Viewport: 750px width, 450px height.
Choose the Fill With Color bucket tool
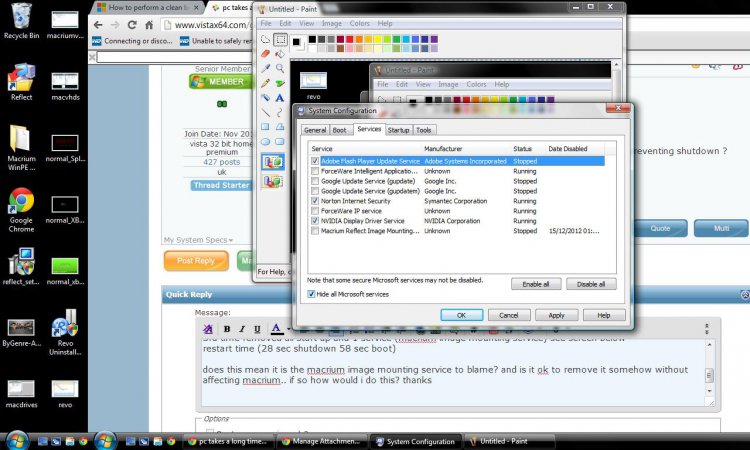tap(280, 54)
